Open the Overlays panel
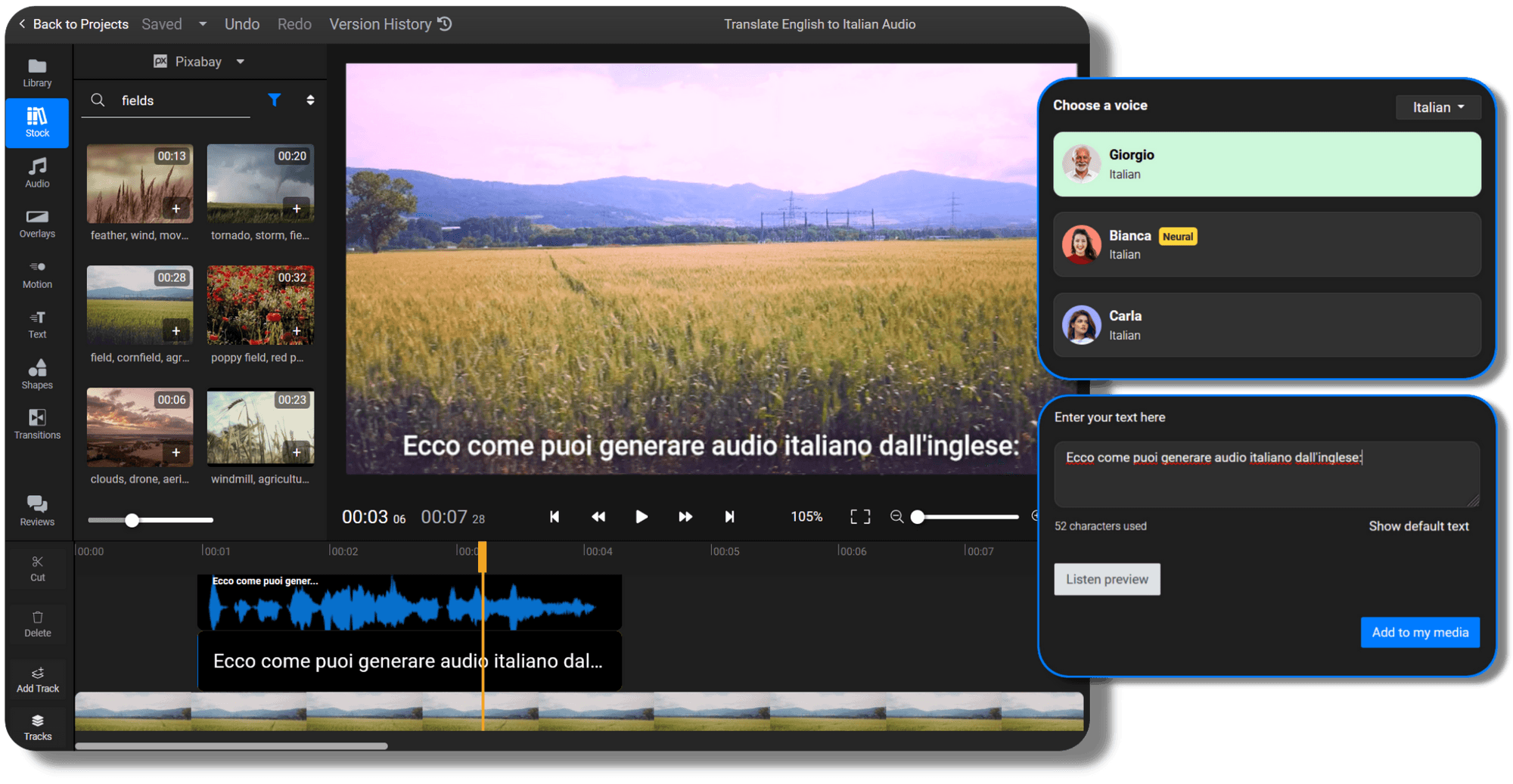 [36, 223]
